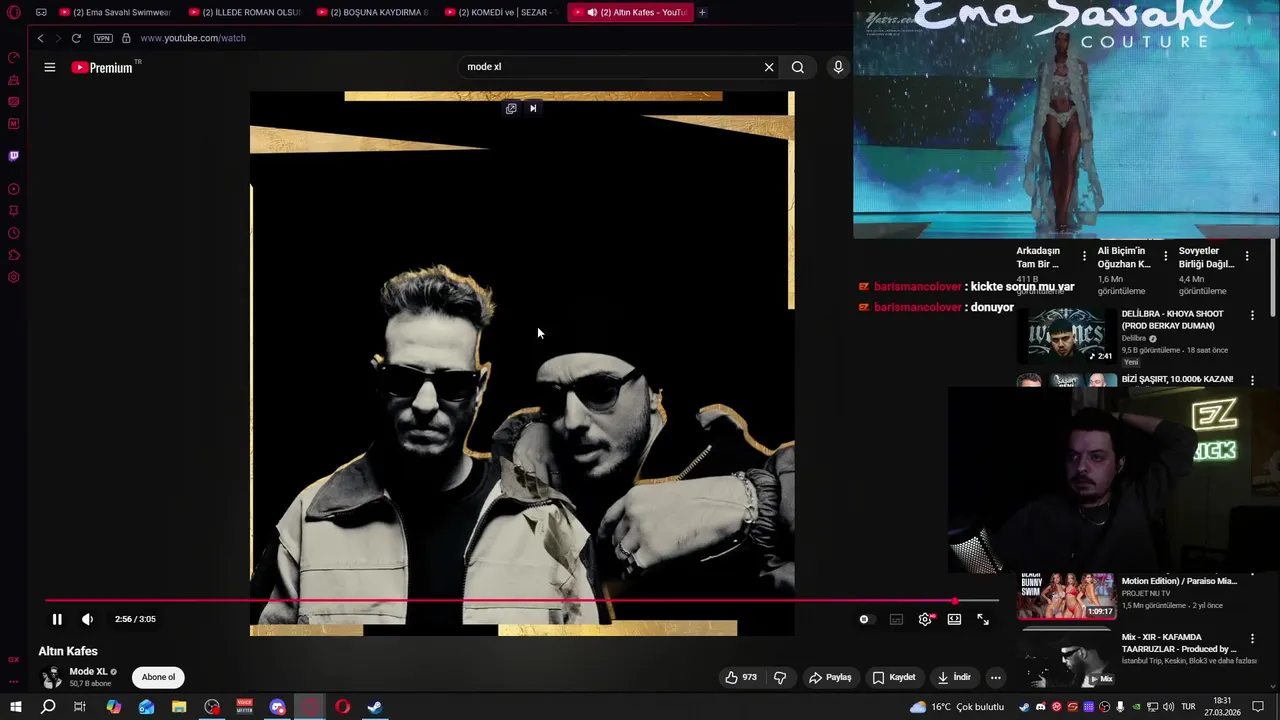Screen dimensions: 1280x720
Task: Open options for DELİLBRA KHOYA SHOOT video
Action: [1252, 315]
